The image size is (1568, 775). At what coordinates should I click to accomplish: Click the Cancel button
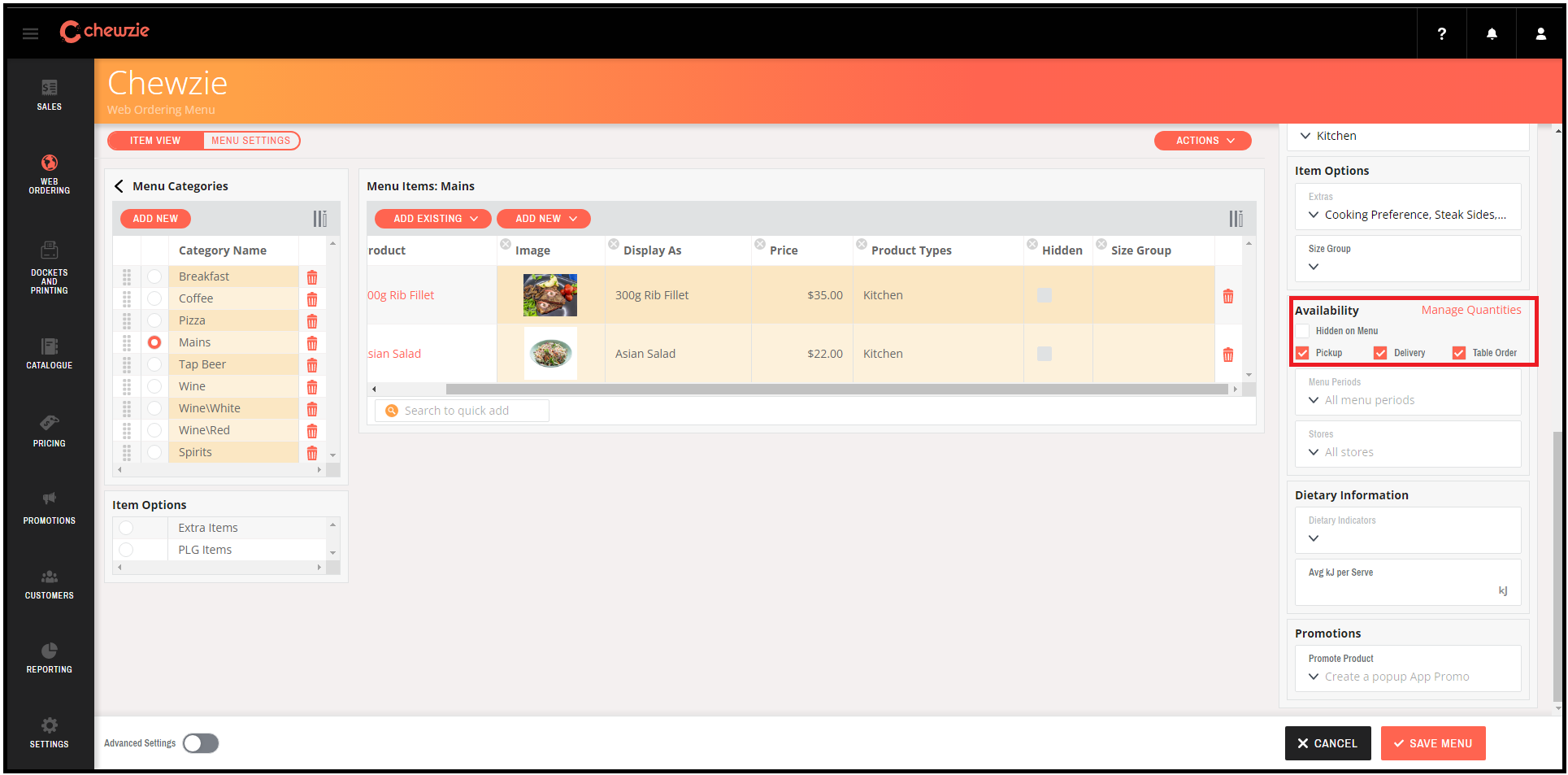pyautogui.click(x=1327, y=743)
